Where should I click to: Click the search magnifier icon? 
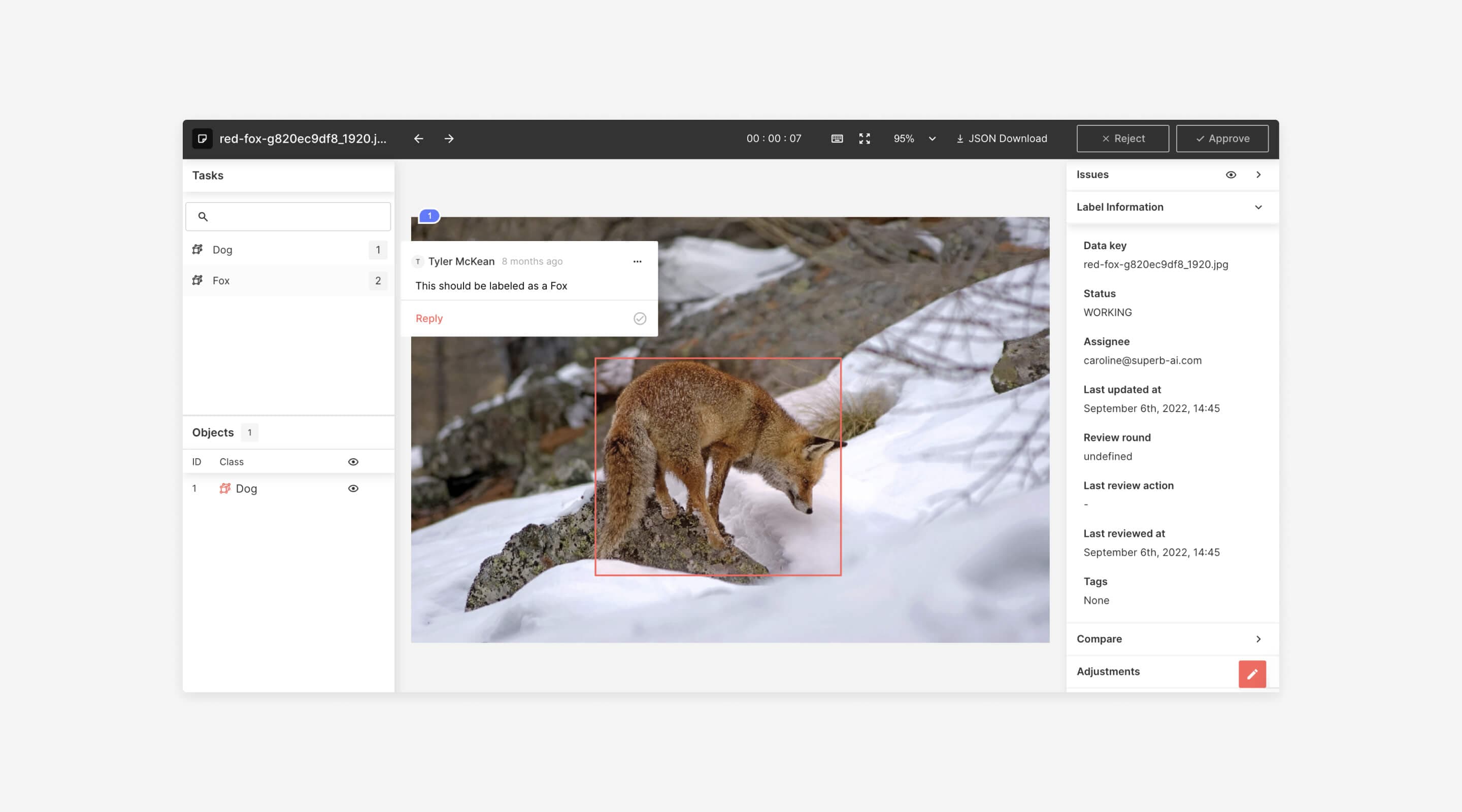[x=203, y=216]
